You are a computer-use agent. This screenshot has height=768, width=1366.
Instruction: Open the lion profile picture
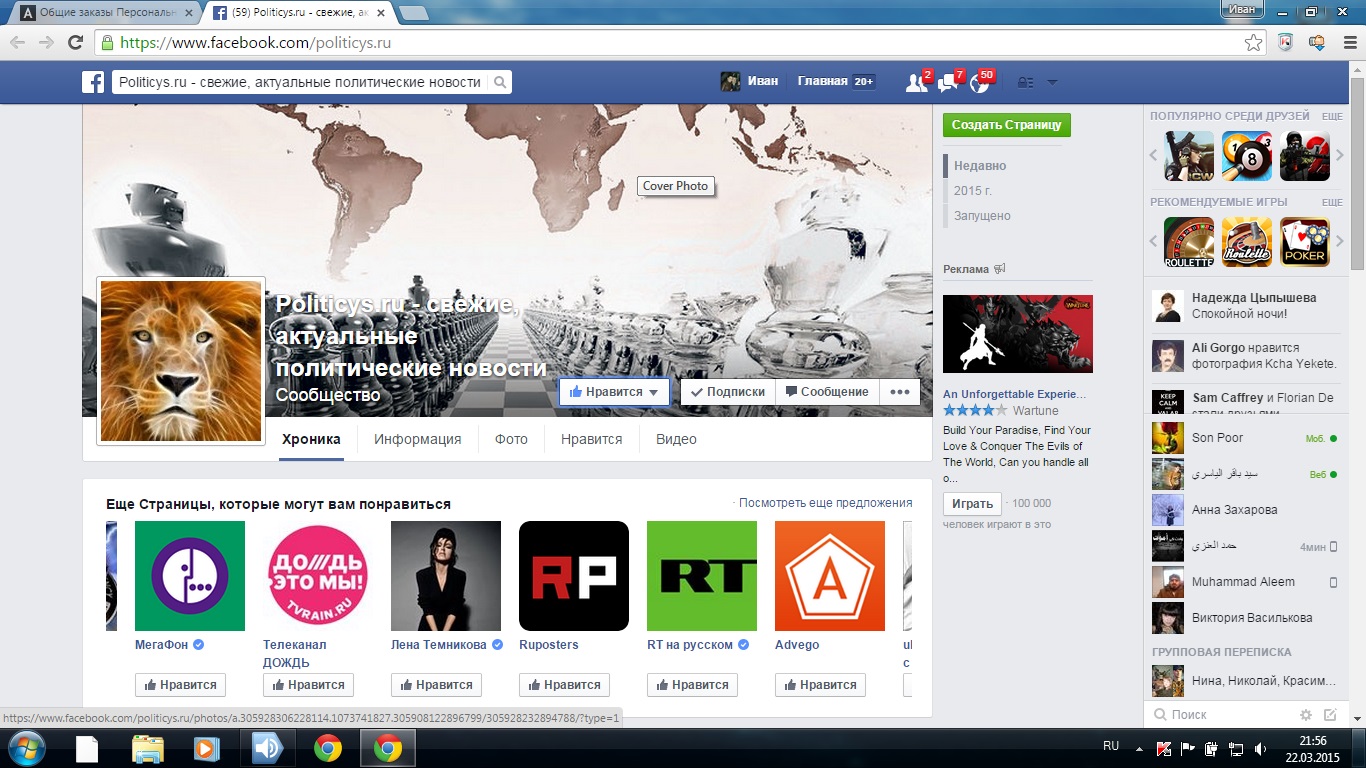[181, 361]
